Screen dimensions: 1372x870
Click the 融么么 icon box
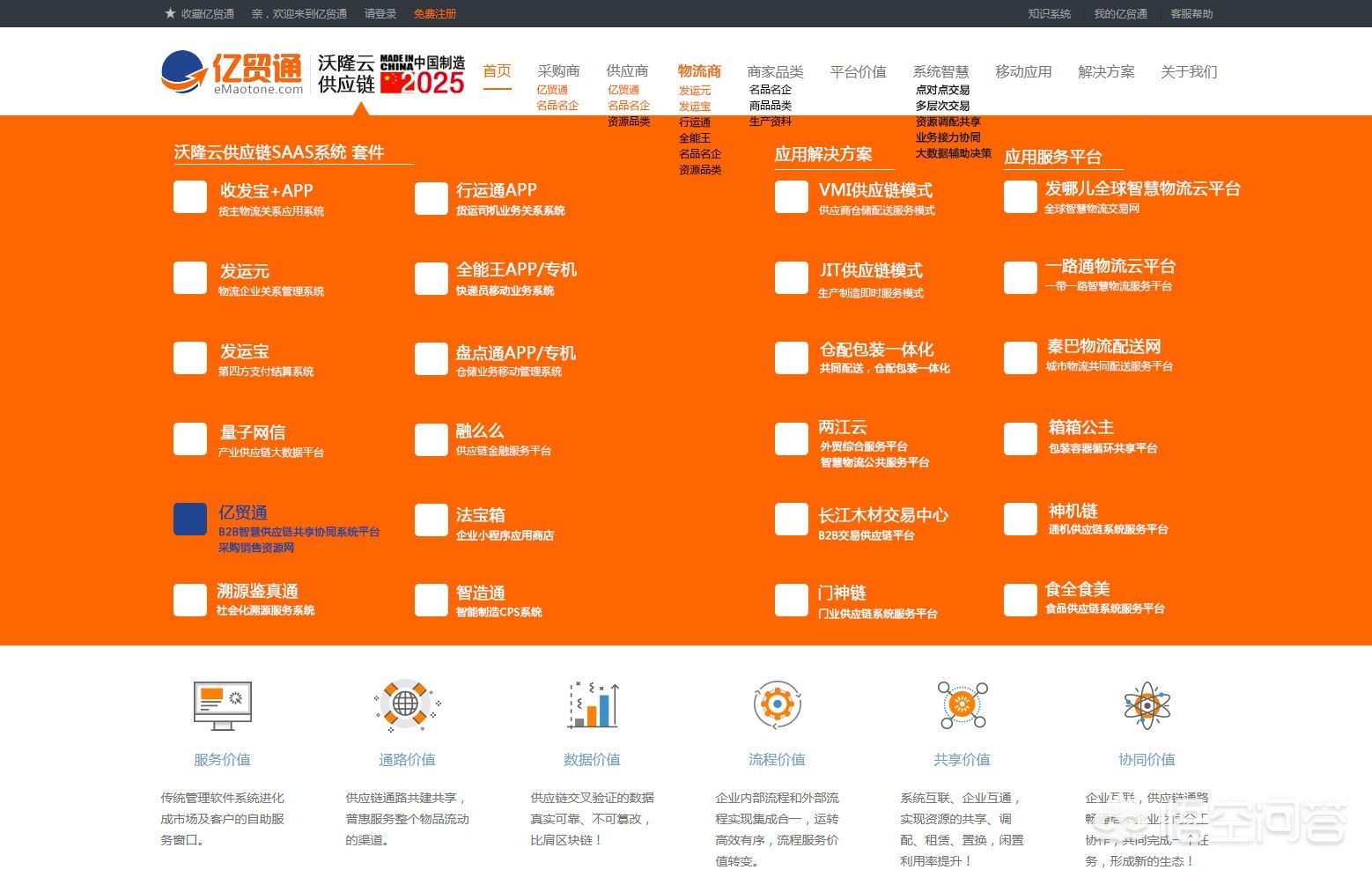[x=432, y=440]
